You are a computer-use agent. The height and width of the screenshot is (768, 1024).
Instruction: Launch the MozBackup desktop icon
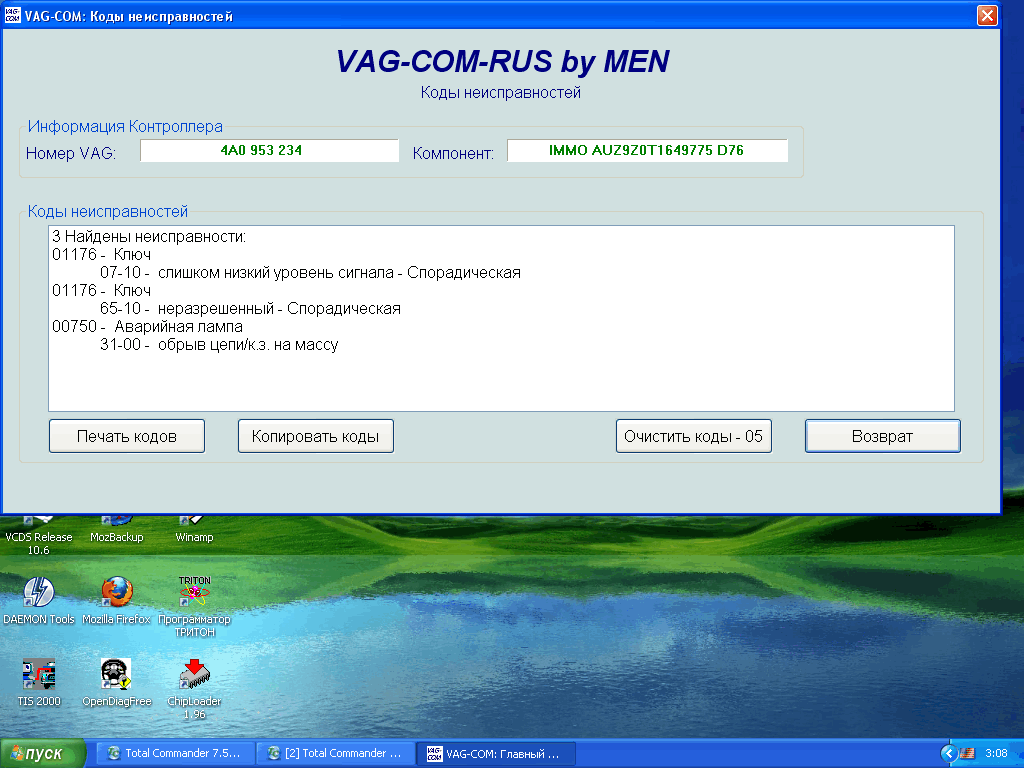click(117, 530)
